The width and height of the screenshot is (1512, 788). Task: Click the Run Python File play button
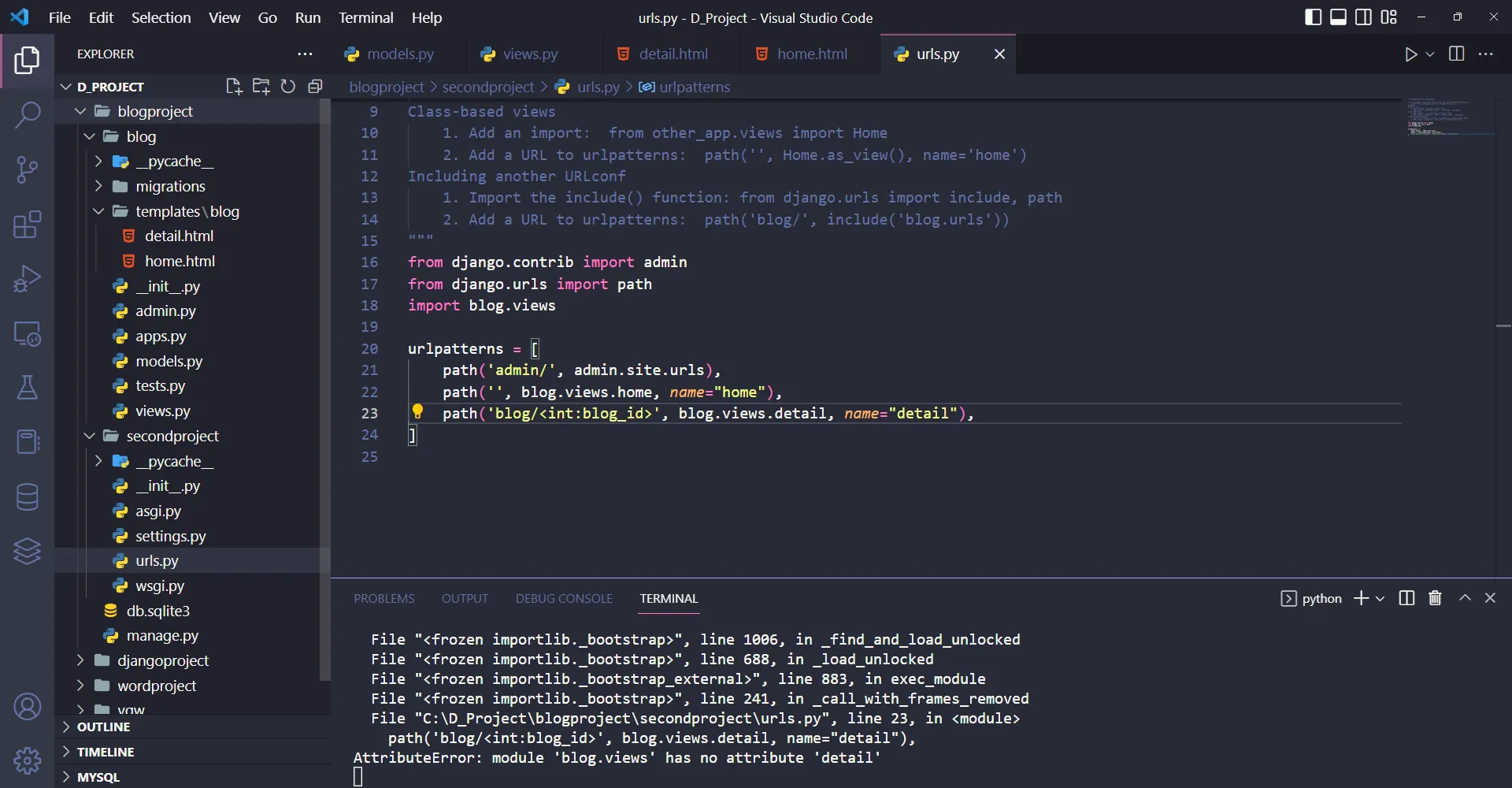(1410, 54)
